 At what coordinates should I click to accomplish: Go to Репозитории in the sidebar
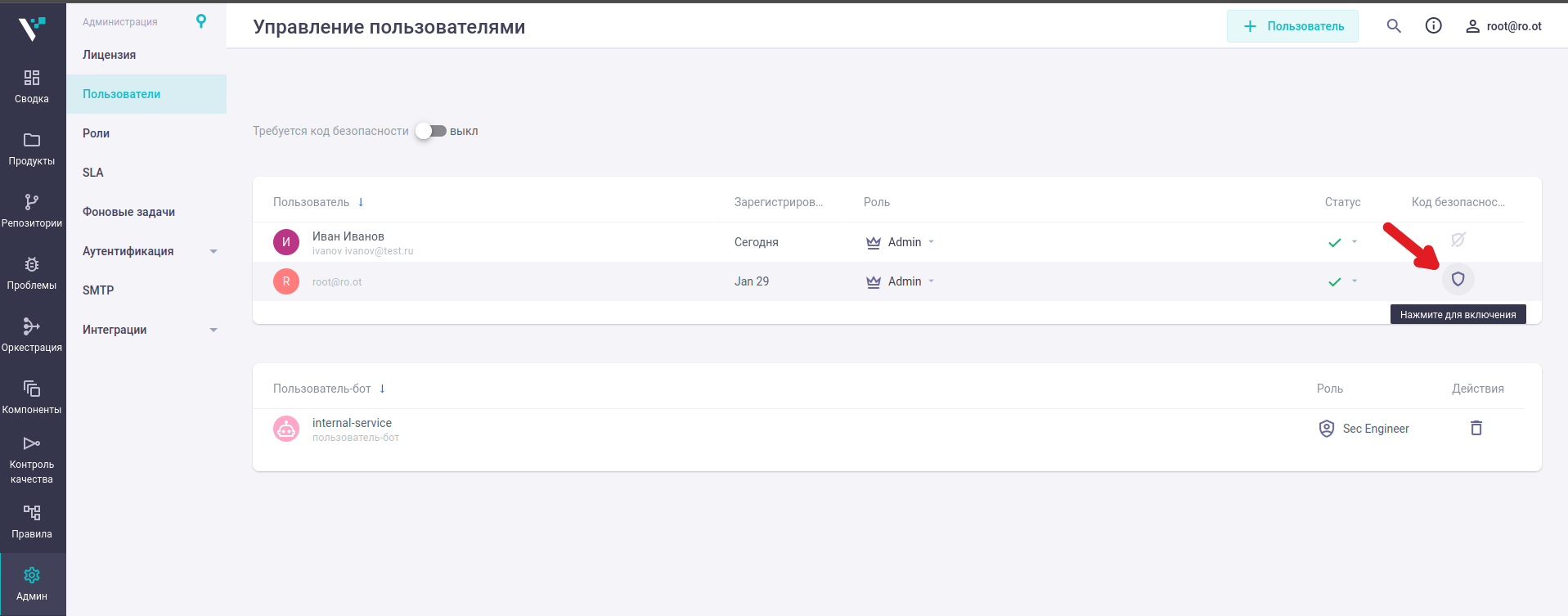(x=32, y=202)
